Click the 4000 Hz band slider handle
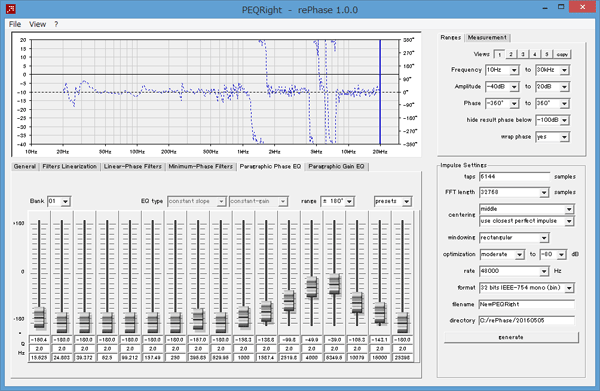 pos(311,287)
